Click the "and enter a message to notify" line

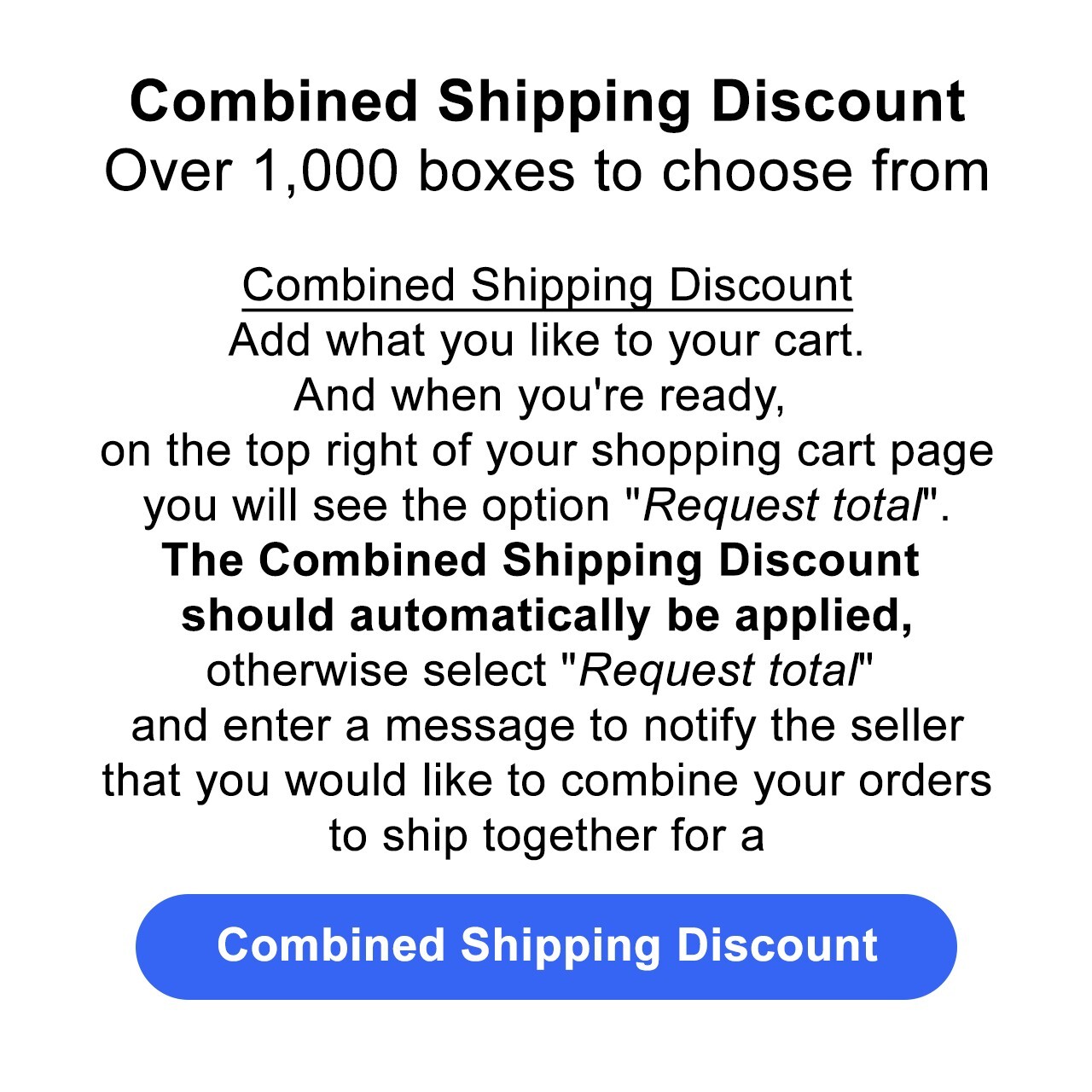[x=547, y=726]
